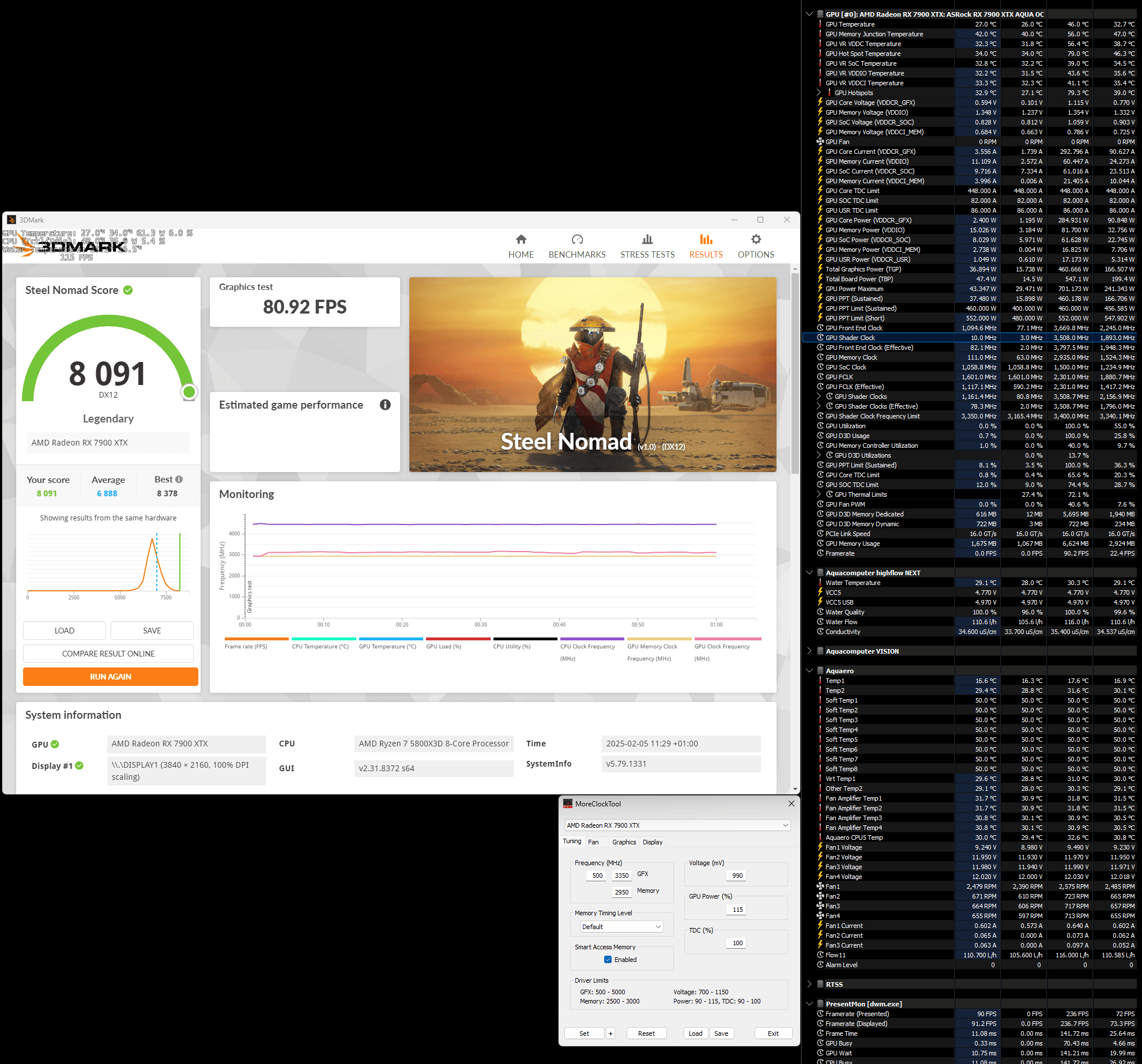Screen dimensions: 1142x1064
Task: Open the Options gear icon
Action: [756, 239]
